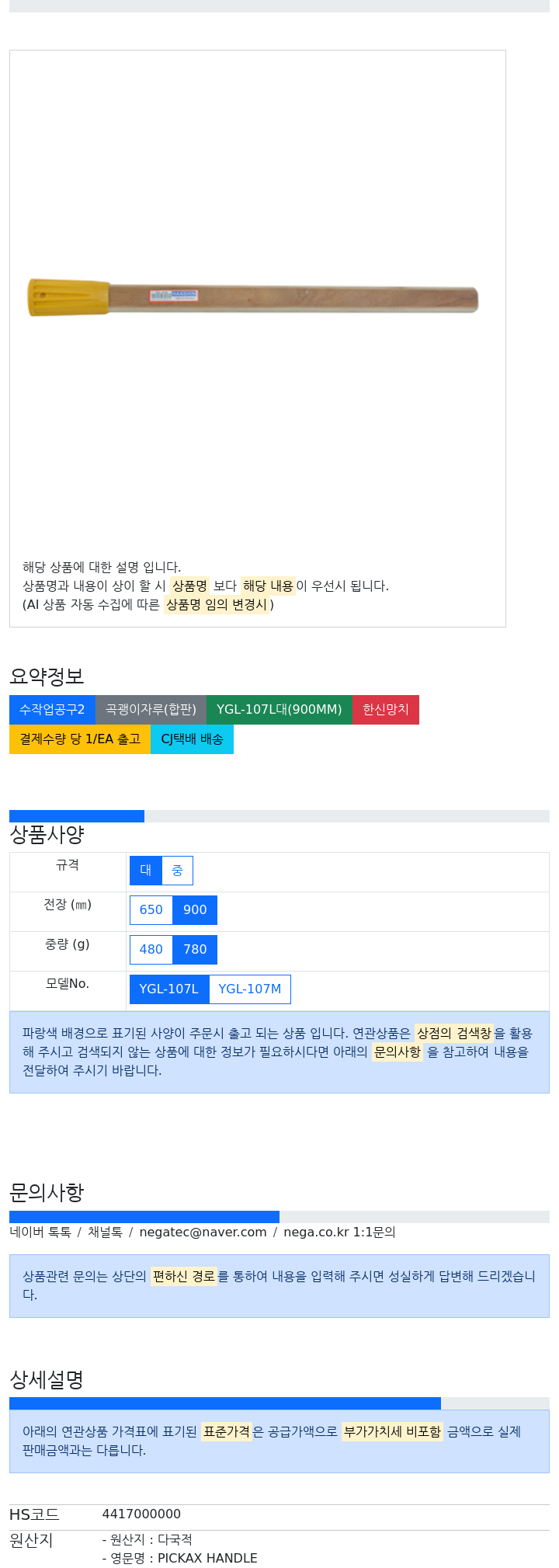Click the pickaxe handle product image
Viewport: 559px width, 1568px height.
(x=253, y=298)
